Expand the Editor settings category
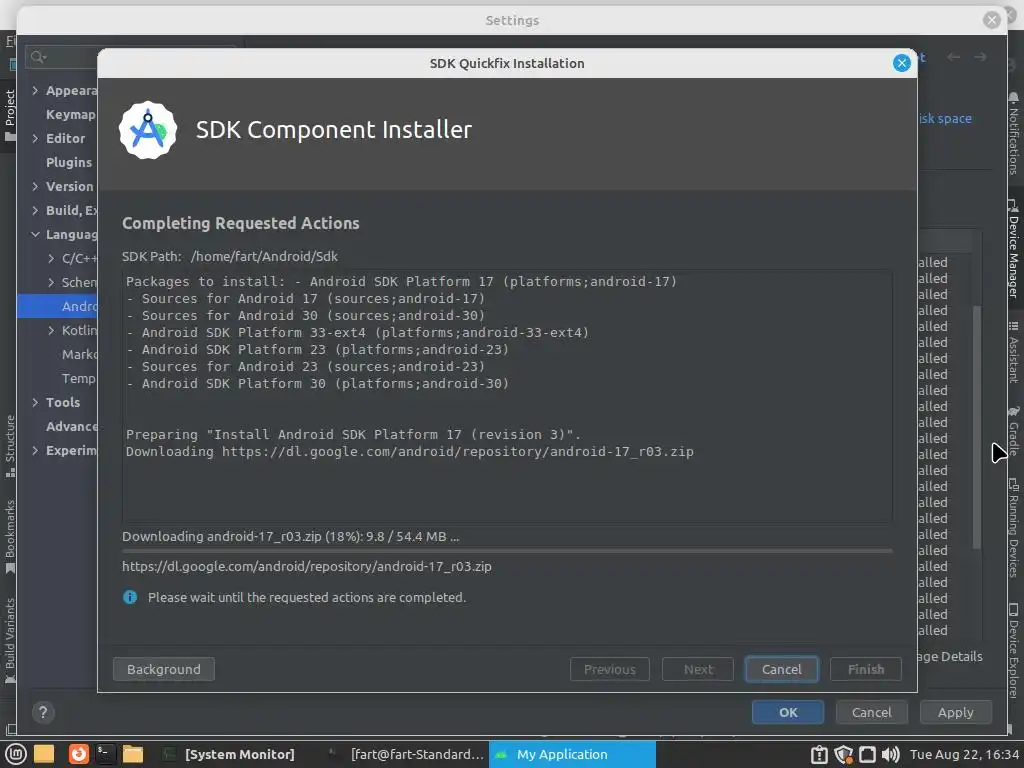The height and width of the screenshot is (768, 1024). tap(35, 138)
